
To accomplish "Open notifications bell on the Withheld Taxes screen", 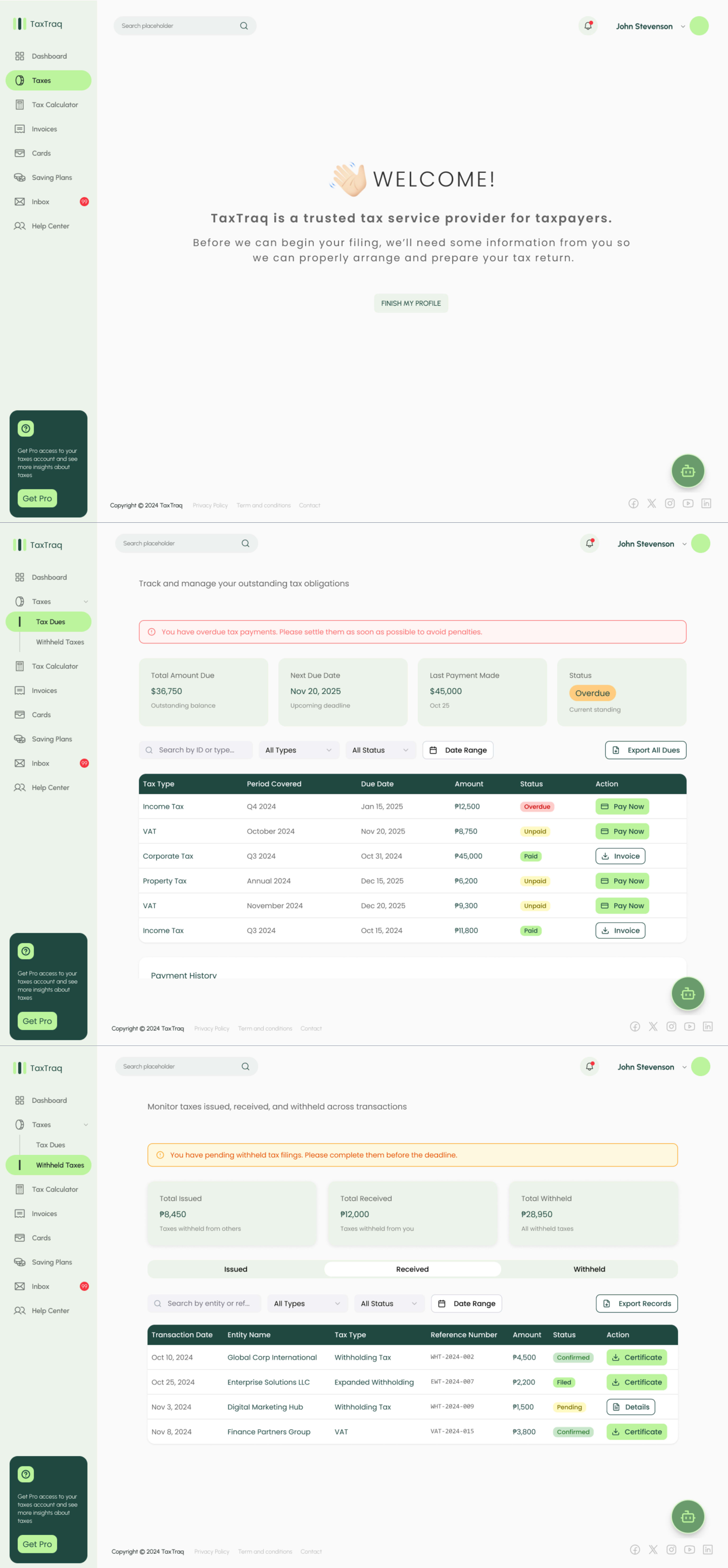I will point(589,1066).
